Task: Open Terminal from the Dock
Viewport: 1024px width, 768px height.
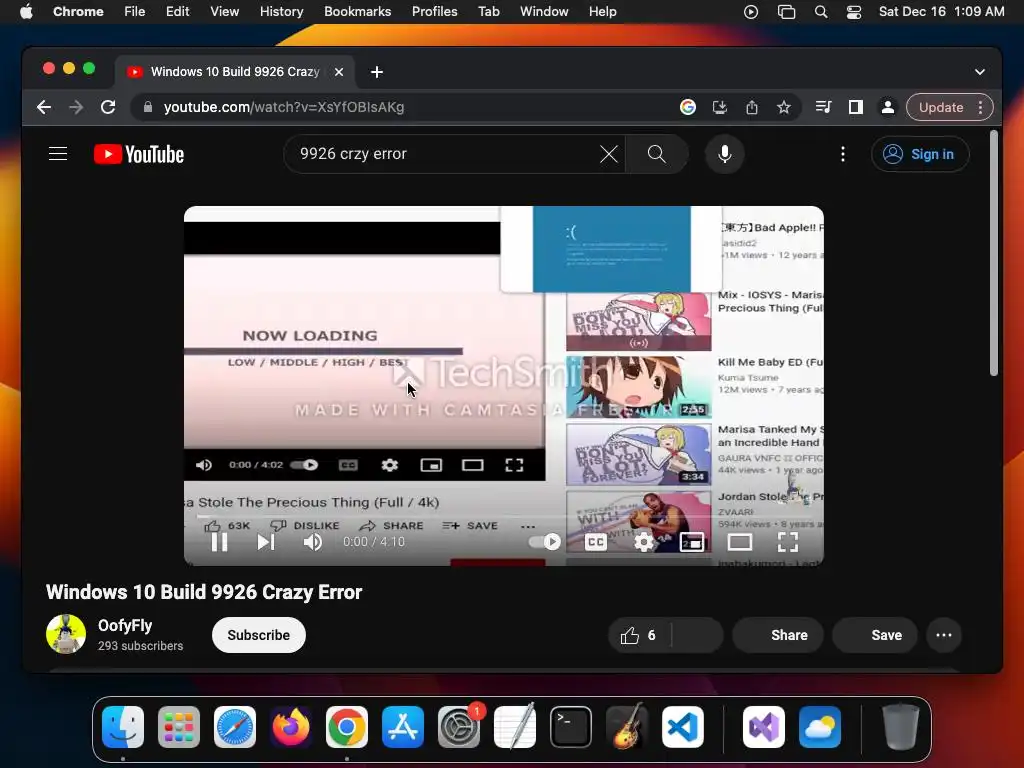Action: click(571, 727)
